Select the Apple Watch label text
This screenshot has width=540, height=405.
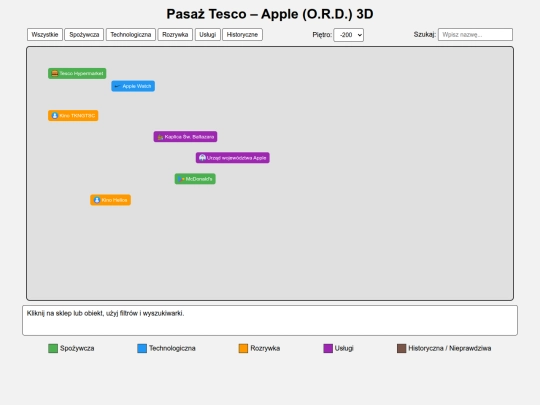(137, 86)
